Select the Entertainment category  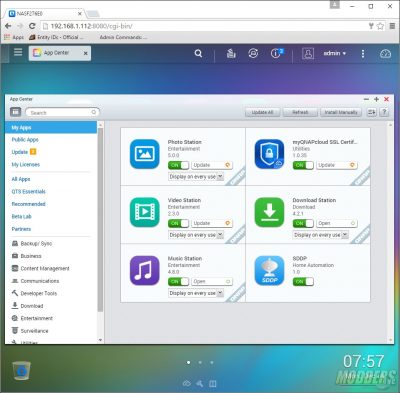pyautogui.click(x=36, y=318)
